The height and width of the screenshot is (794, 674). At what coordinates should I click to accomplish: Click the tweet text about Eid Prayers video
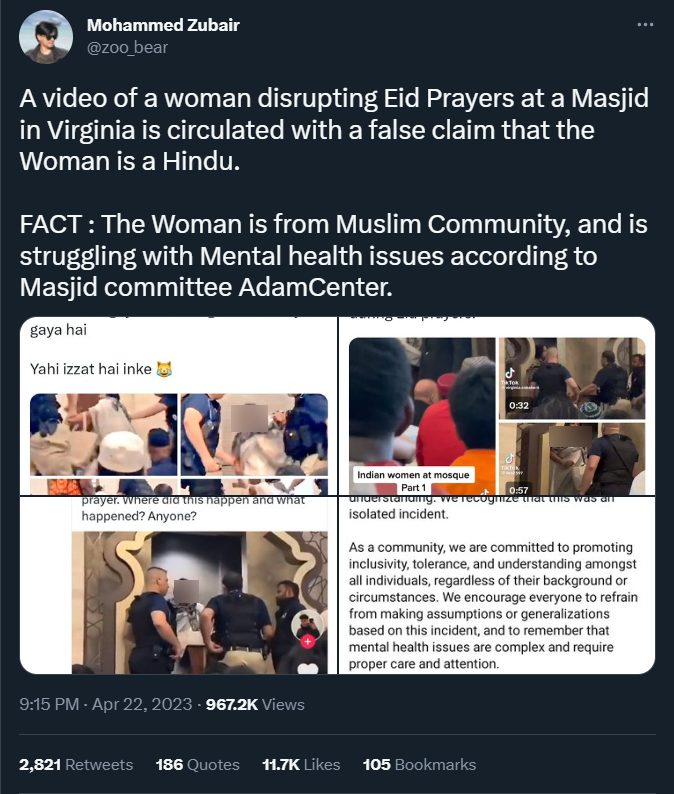tap(334, 192)
